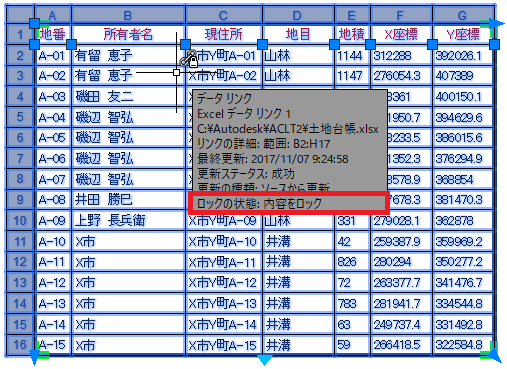The height and width of the screenshot is (369, 507).
Task: Click the data link lock icon
Action: coord(189,59)
